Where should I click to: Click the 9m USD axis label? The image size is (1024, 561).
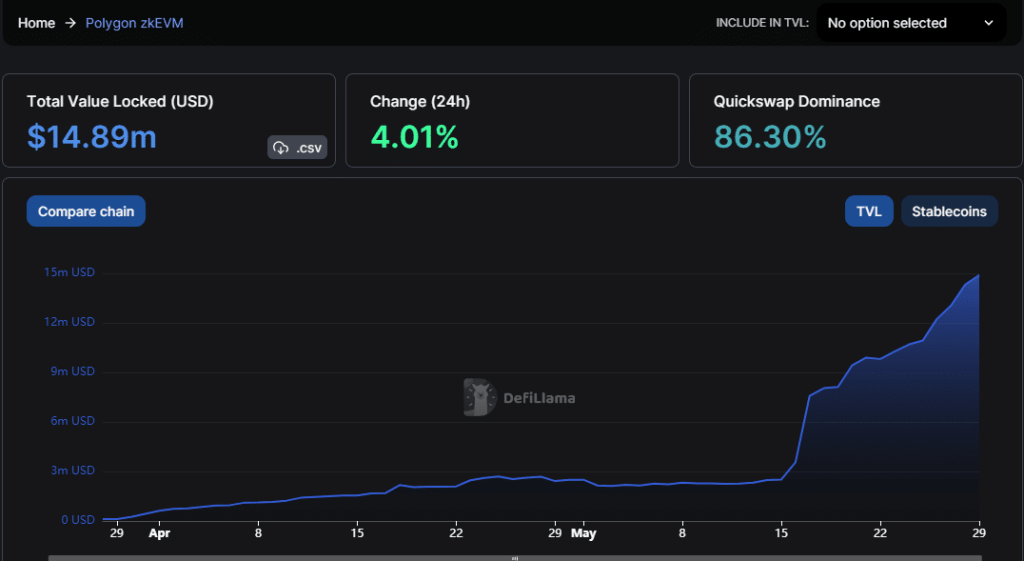click(72, 371)
